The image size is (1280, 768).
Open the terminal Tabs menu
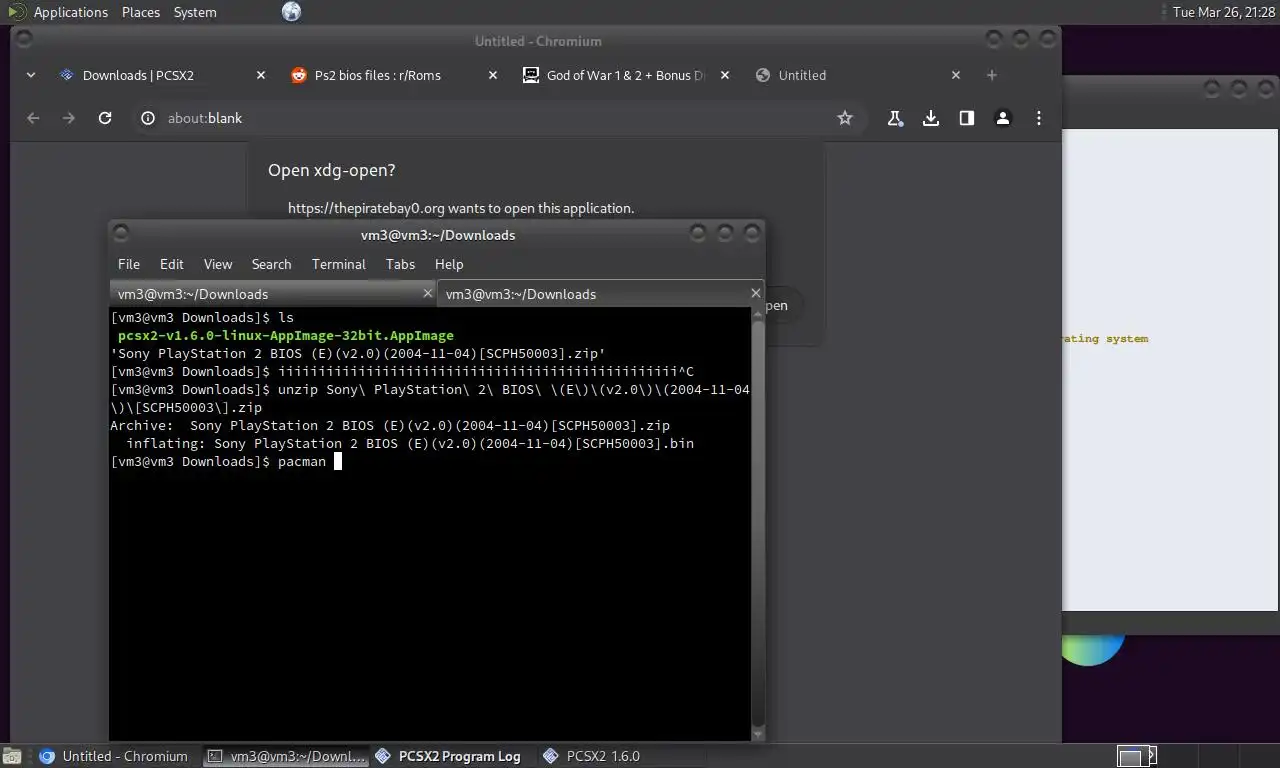coord(400,264)
